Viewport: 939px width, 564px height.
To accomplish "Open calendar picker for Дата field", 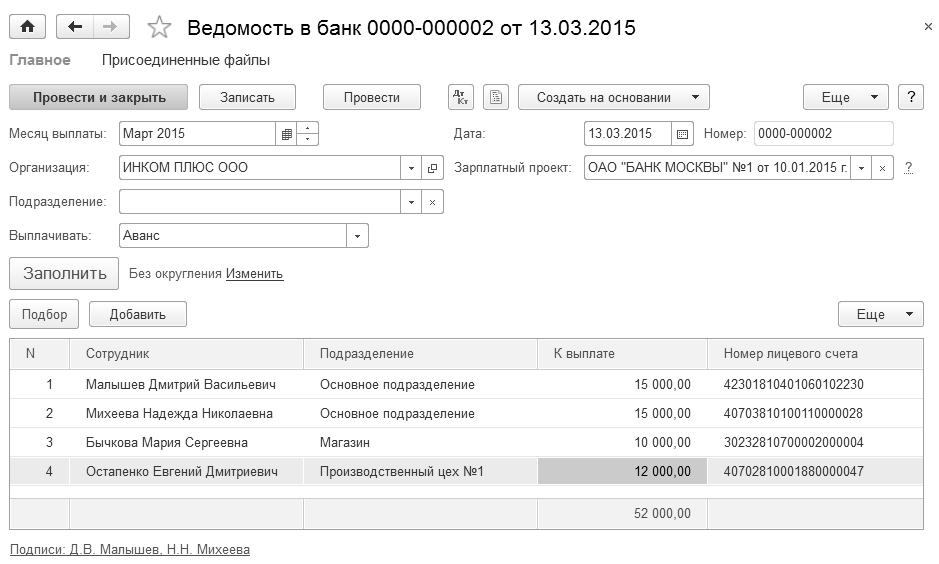I will 683,134.
